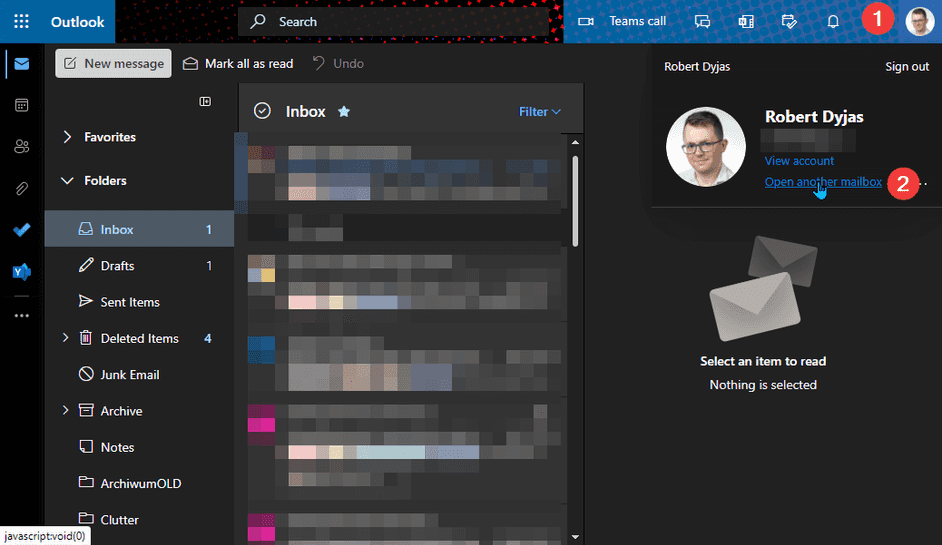942x545 pixels.
Task: Click the Deleted Items count 4
Action: (208, 338)
